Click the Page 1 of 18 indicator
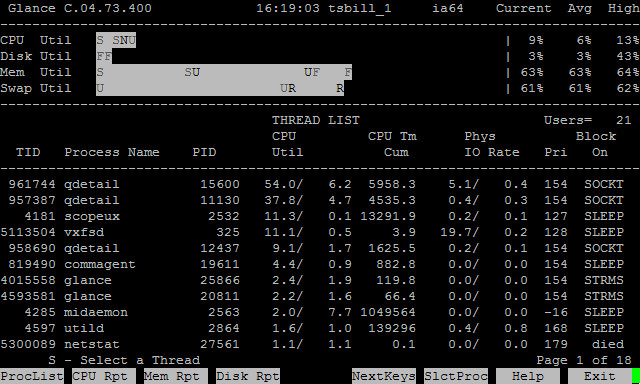 click(584, 360)
